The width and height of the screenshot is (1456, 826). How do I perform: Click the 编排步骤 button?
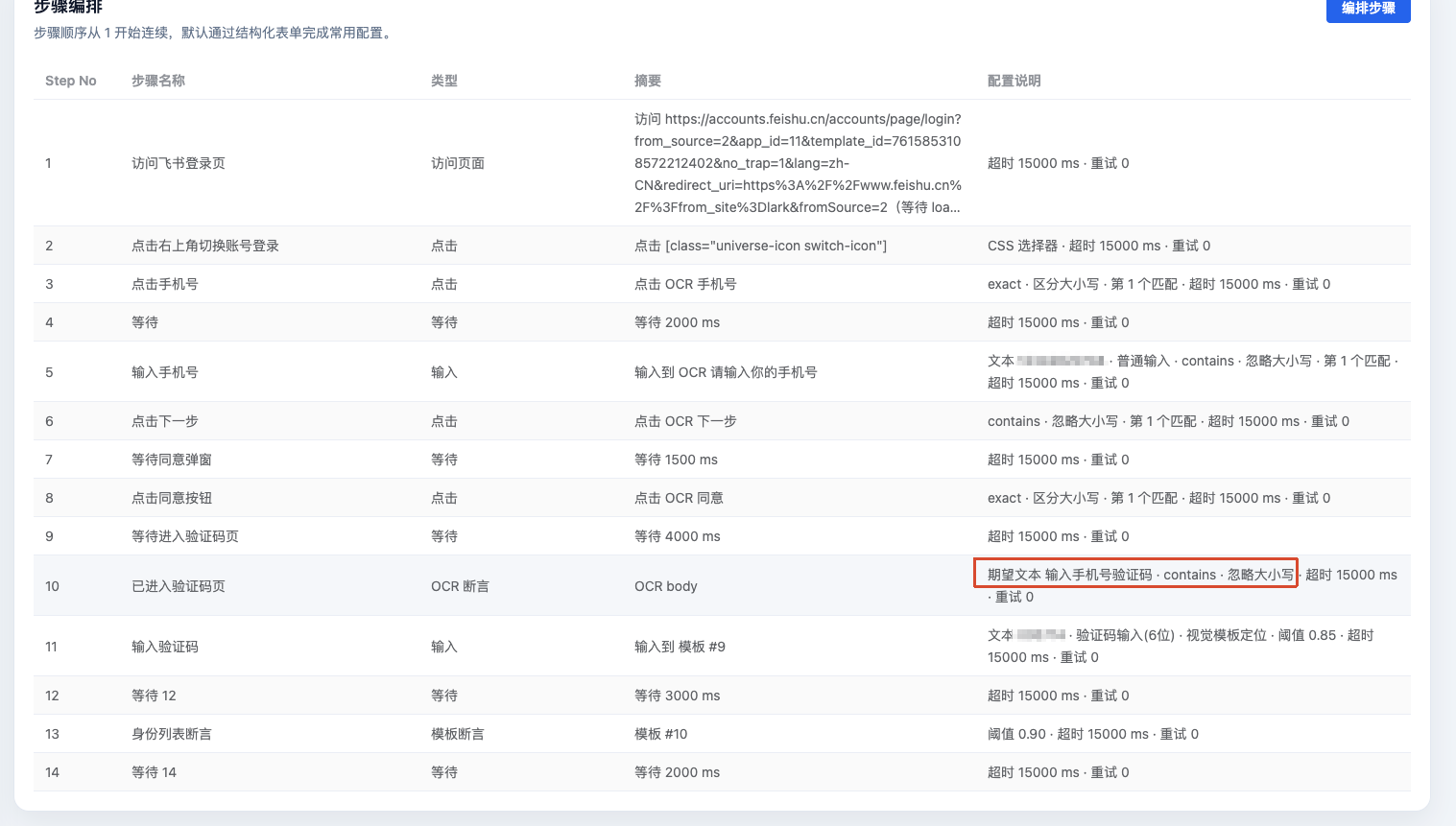(x=1368, y=9)
